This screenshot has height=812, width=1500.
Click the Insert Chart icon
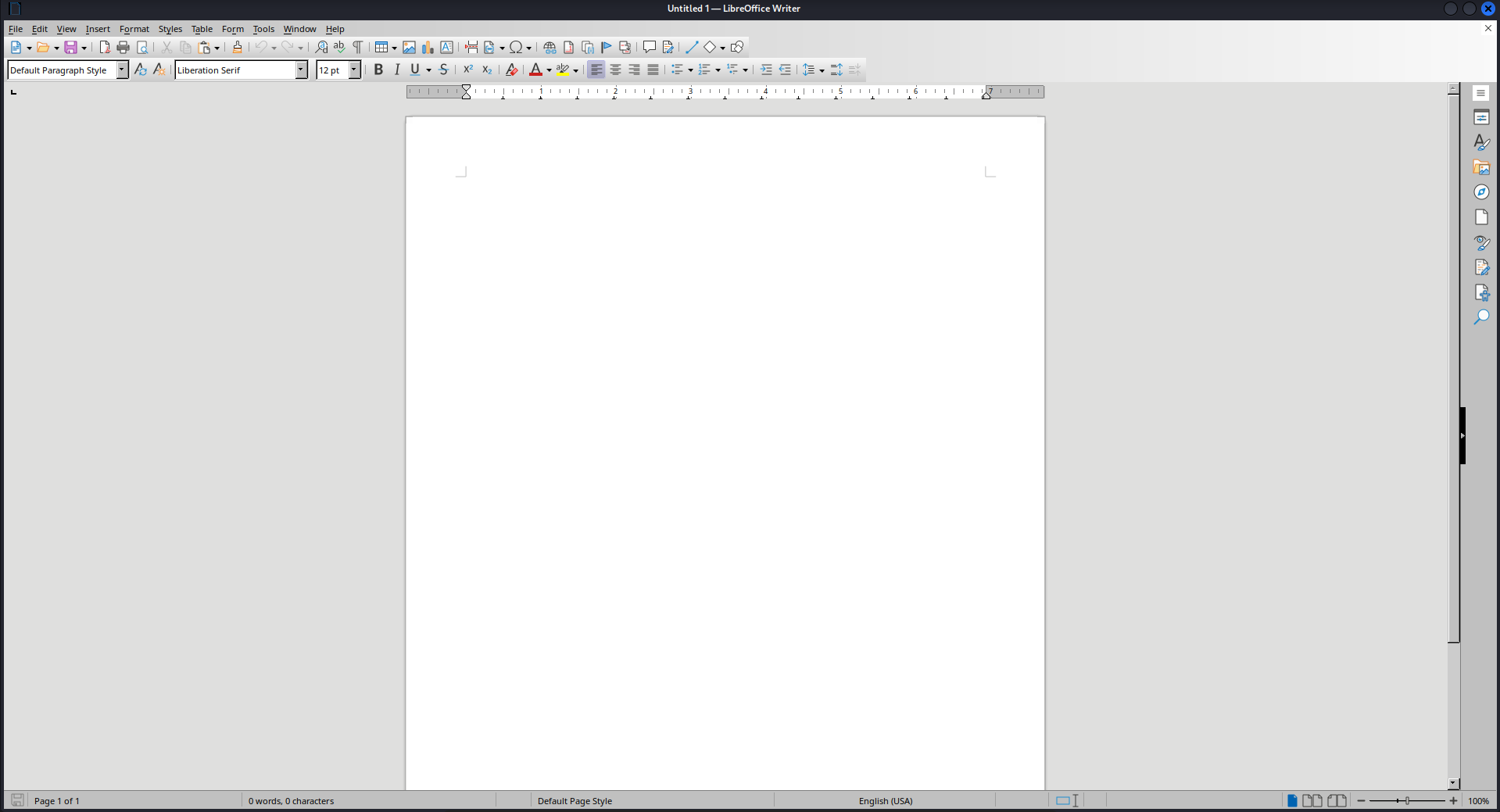[x=428, y=48]
